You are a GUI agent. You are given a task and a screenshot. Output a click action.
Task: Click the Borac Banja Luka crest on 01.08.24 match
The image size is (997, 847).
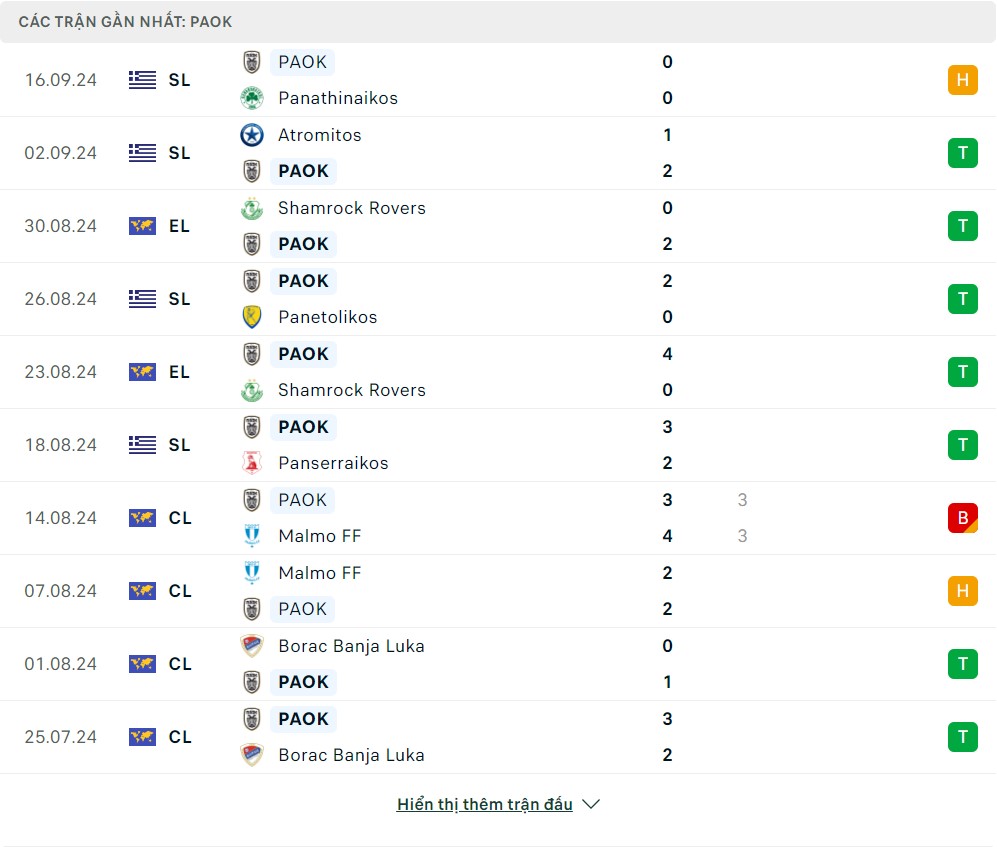point(251,646)
